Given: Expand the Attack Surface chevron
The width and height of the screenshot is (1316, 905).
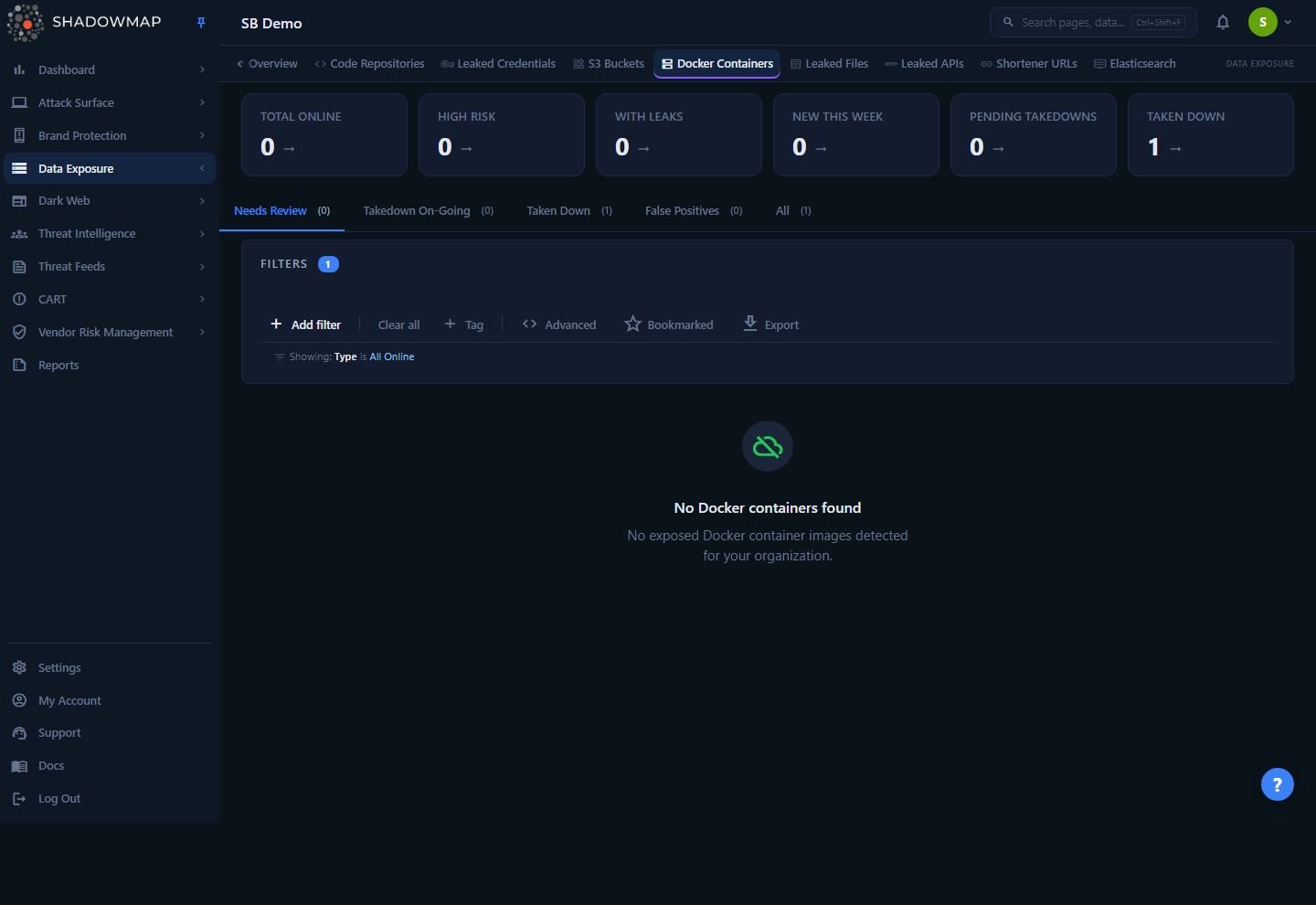Looking at the screenshot, I should pyautogui.click(x=202, y=102).
